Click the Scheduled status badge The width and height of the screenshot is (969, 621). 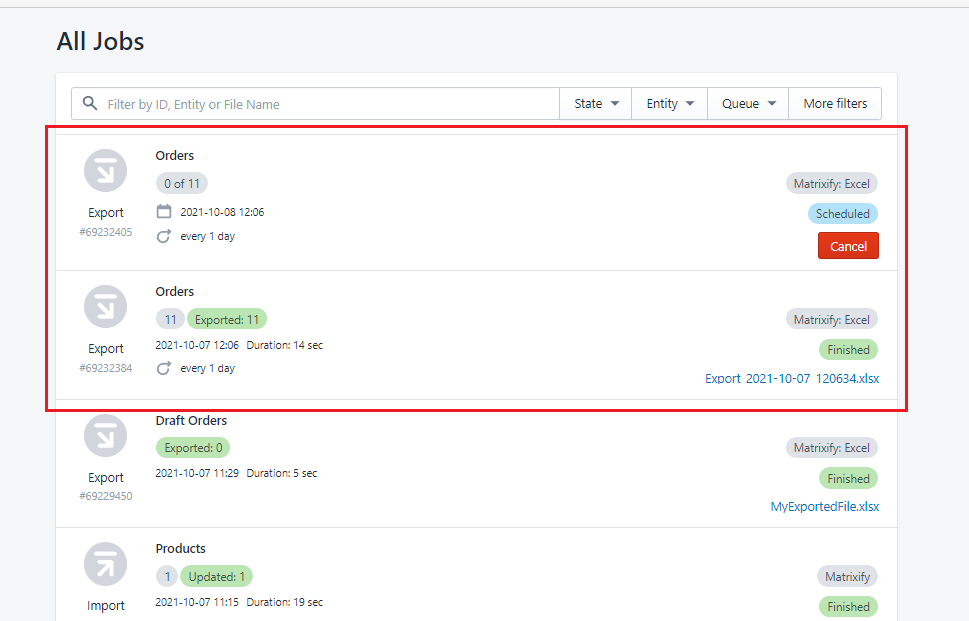click(x=842, y=214)
